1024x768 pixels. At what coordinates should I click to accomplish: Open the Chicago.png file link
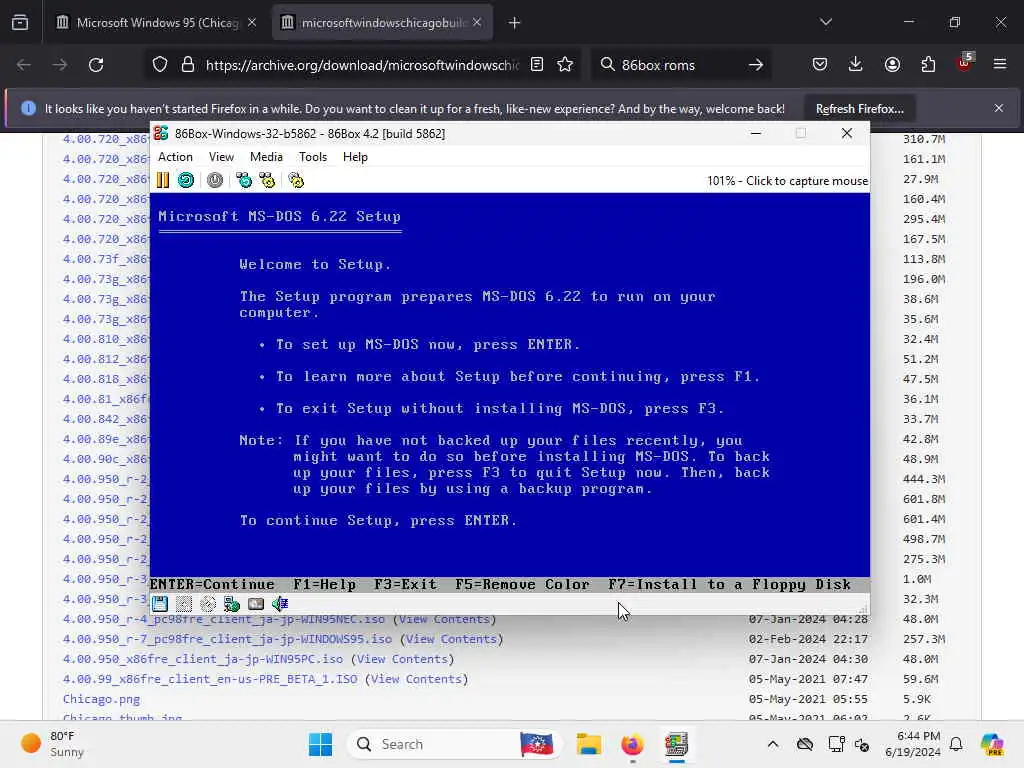(x=101, y=699)
